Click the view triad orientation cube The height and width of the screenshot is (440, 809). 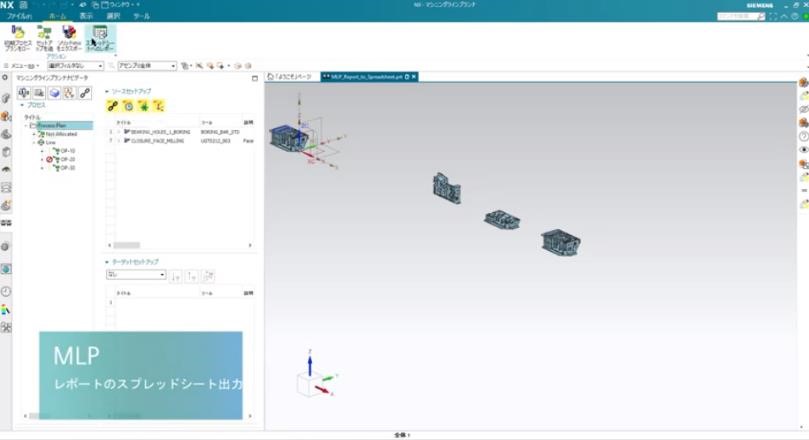pos(310,384)
